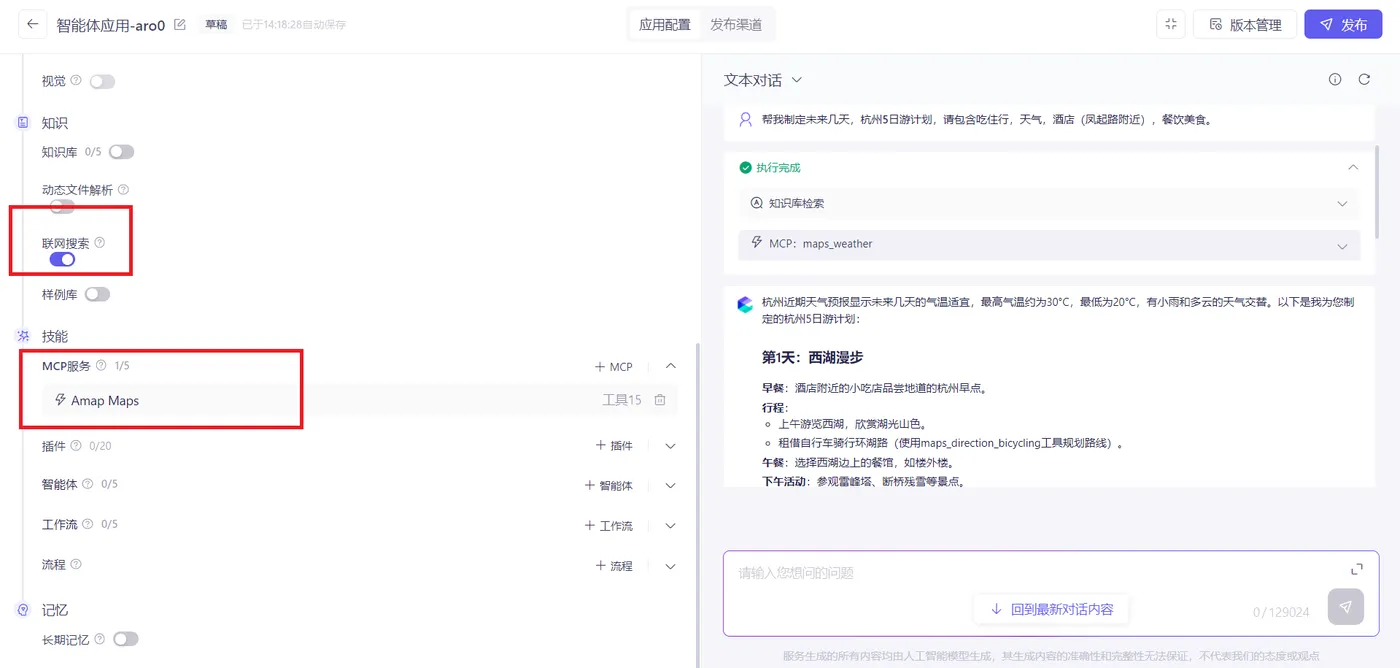
Task: Add a new MCP service
Action: pos(614,367)
